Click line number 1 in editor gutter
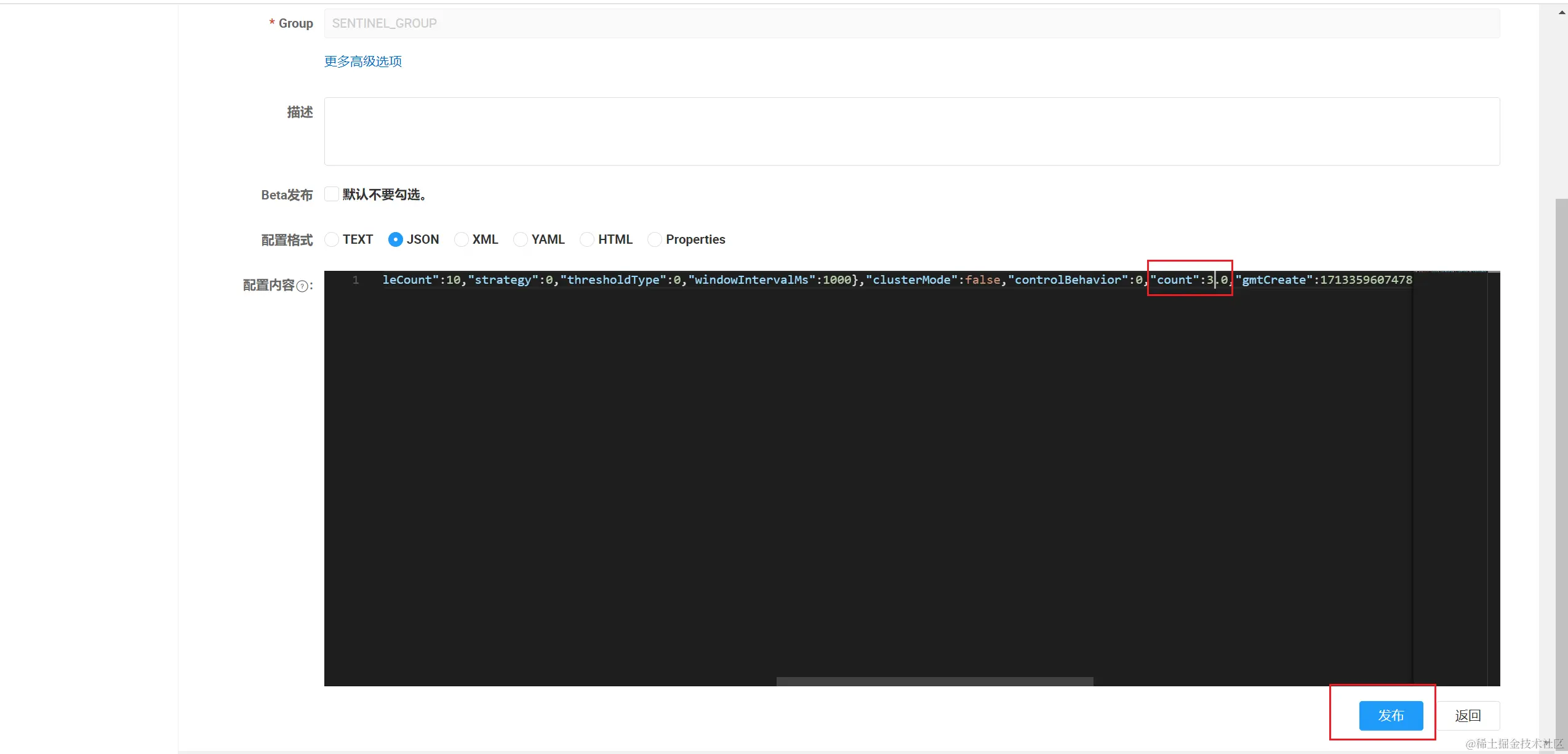Viewport: 1568px width, 754px height. 356,280
